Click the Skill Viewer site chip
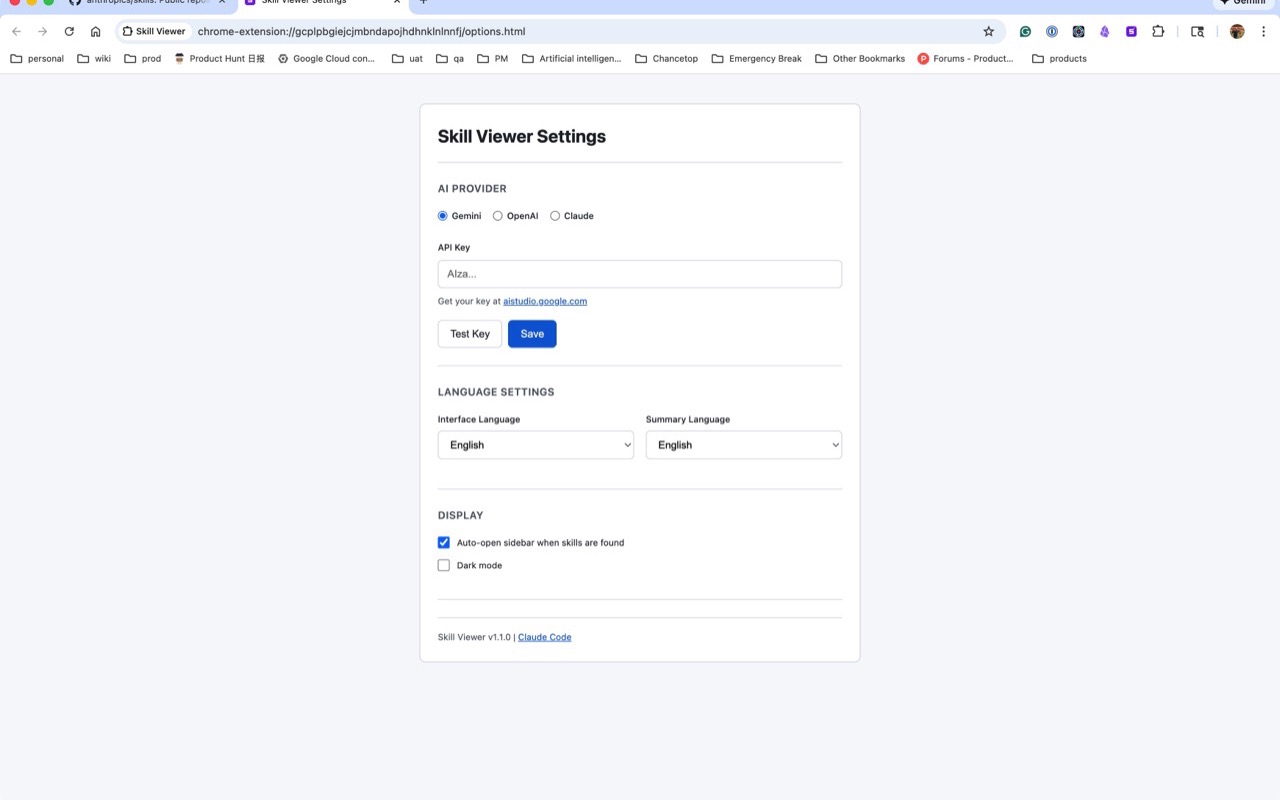This screenshot has height=800, width=1280. (x=154, y=31)
